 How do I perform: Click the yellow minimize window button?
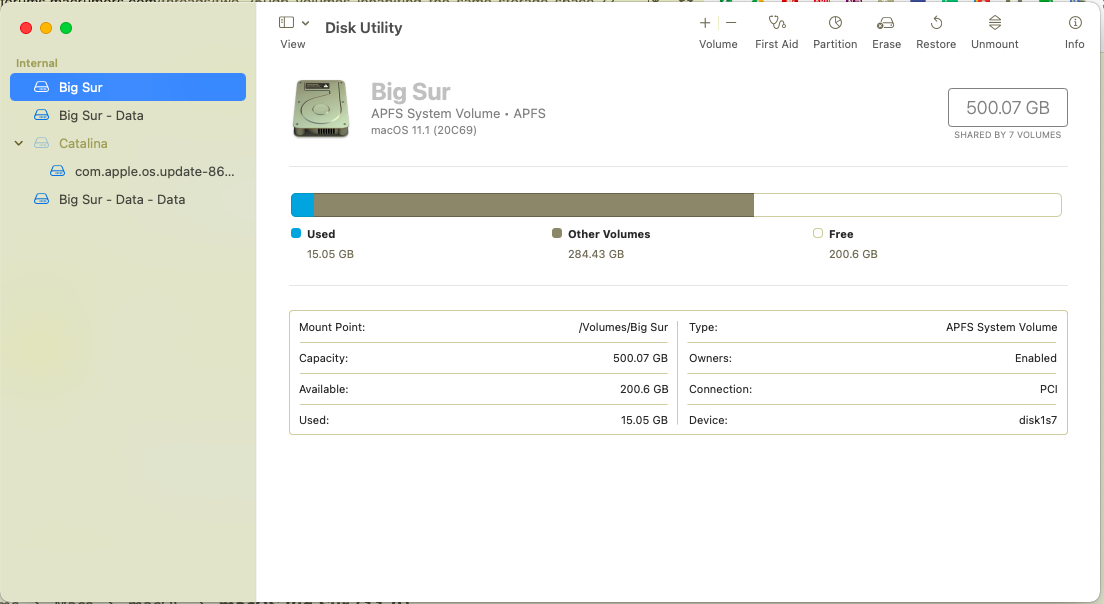tap(46, 28)
